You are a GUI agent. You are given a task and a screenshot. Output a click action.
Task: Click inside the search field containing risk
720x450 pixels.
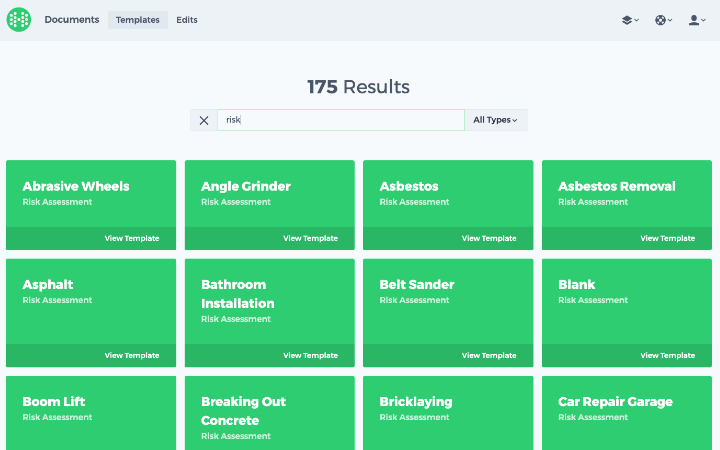coord(341,120)
